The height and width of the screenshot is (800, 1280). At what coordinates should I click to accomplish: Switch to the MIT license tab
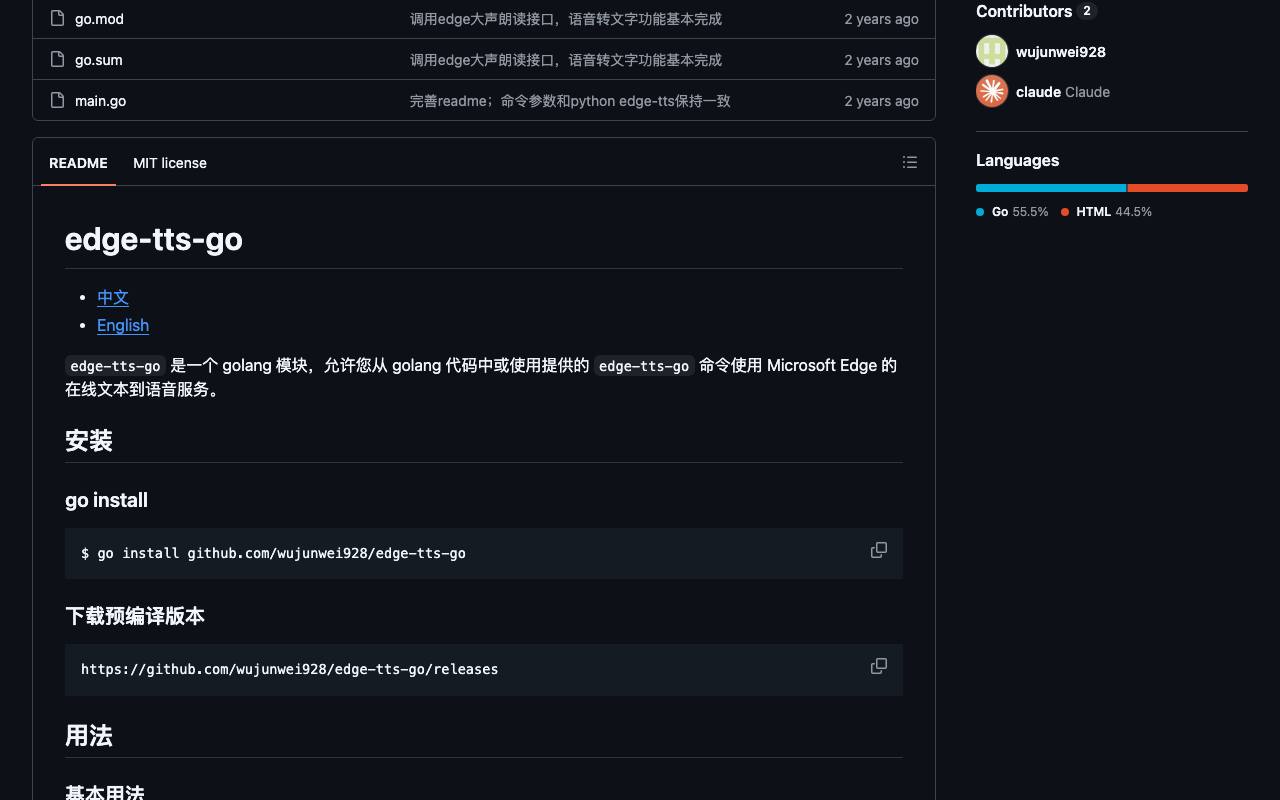click(x=170, y=163)
